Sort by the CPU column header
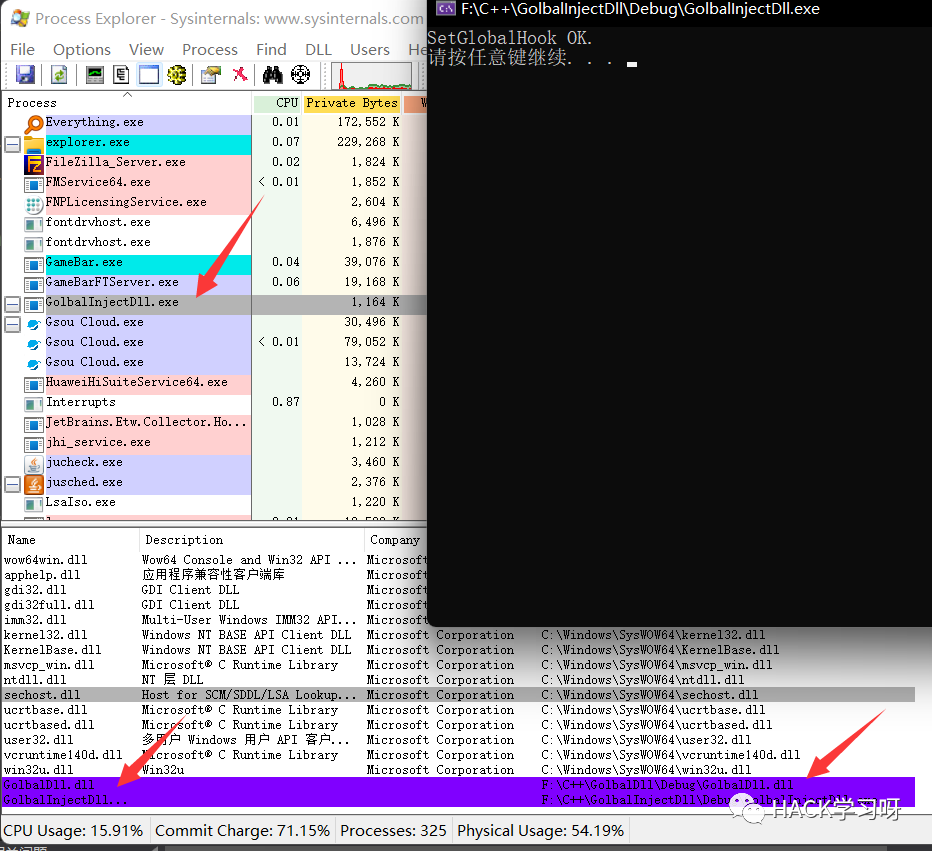 tap(278, 103)
